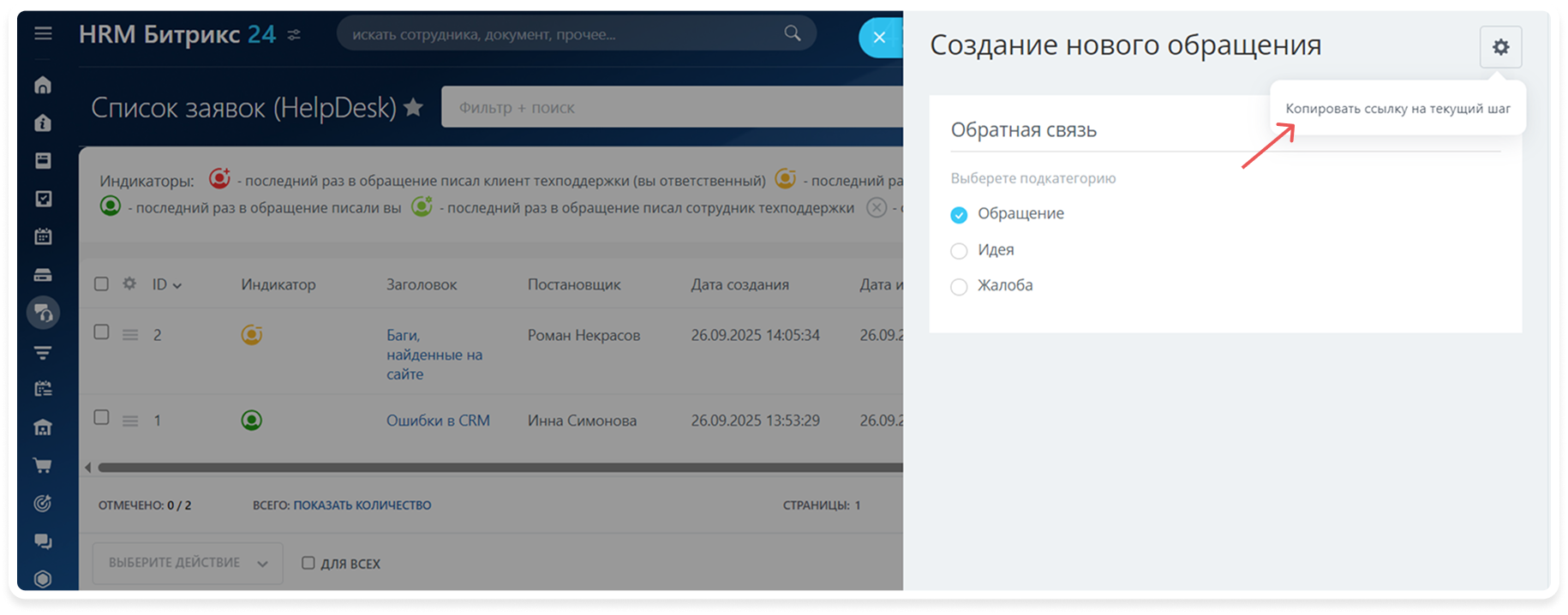
Task: Check the checkbox for request ID 2
Action: (101, 332)
